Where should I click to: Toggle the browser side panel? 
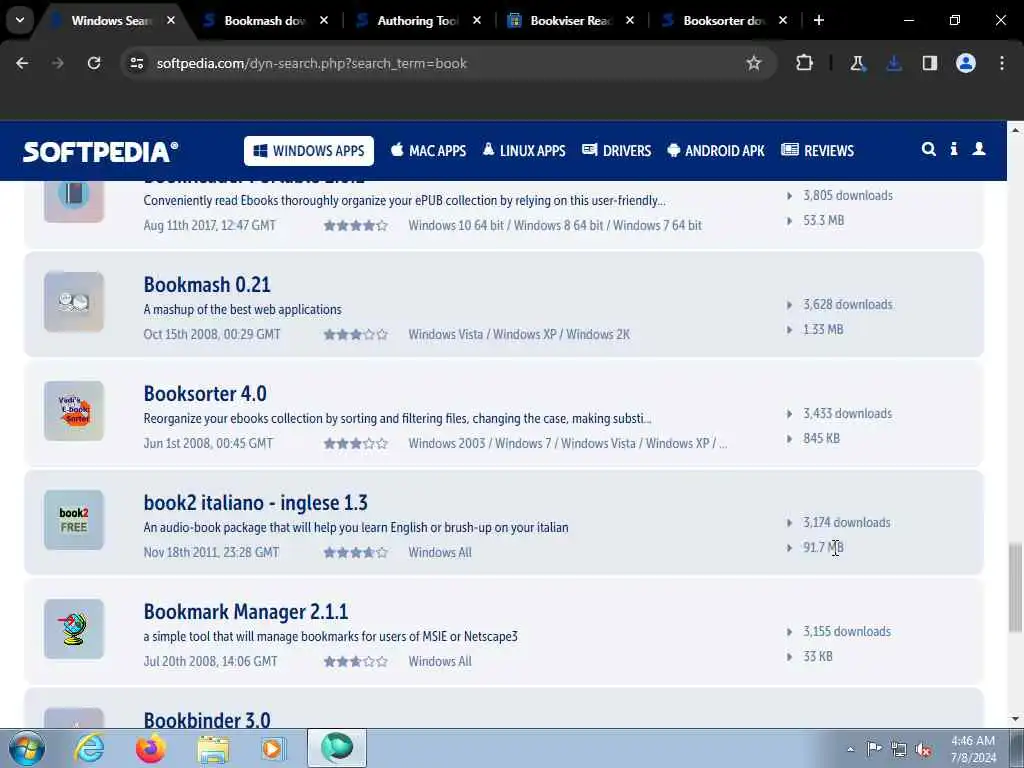coord(929,63)
